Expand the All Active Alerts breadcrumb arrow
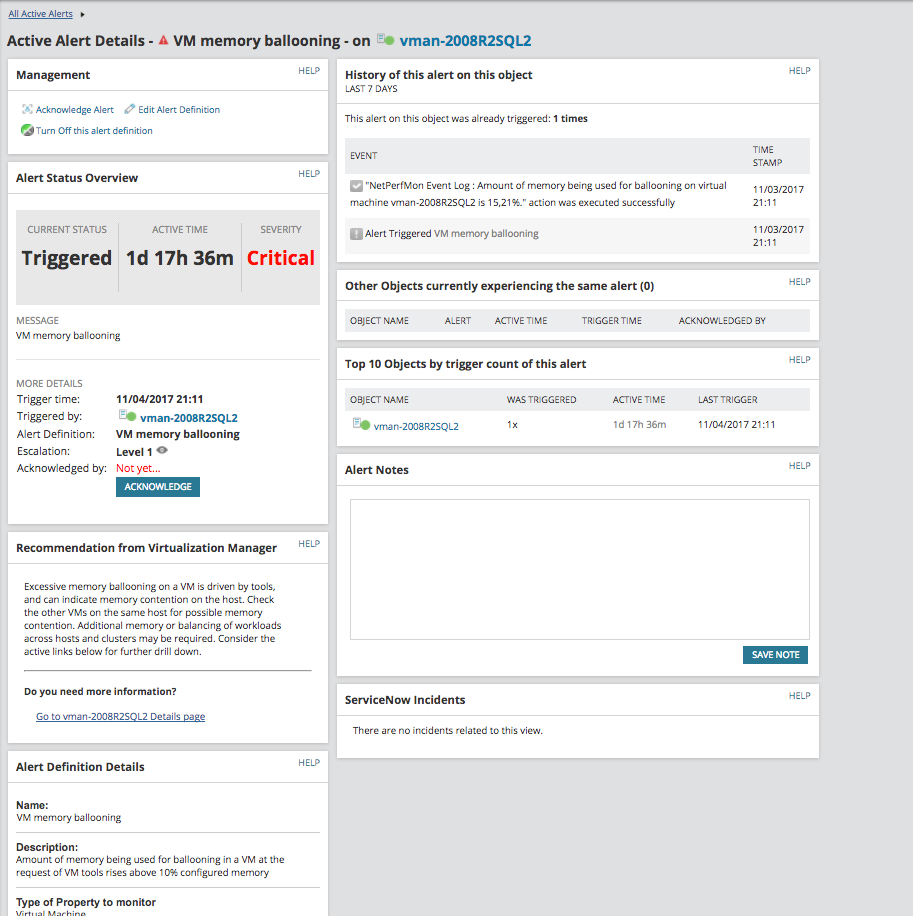913x916 pixels. pos(82,14)
